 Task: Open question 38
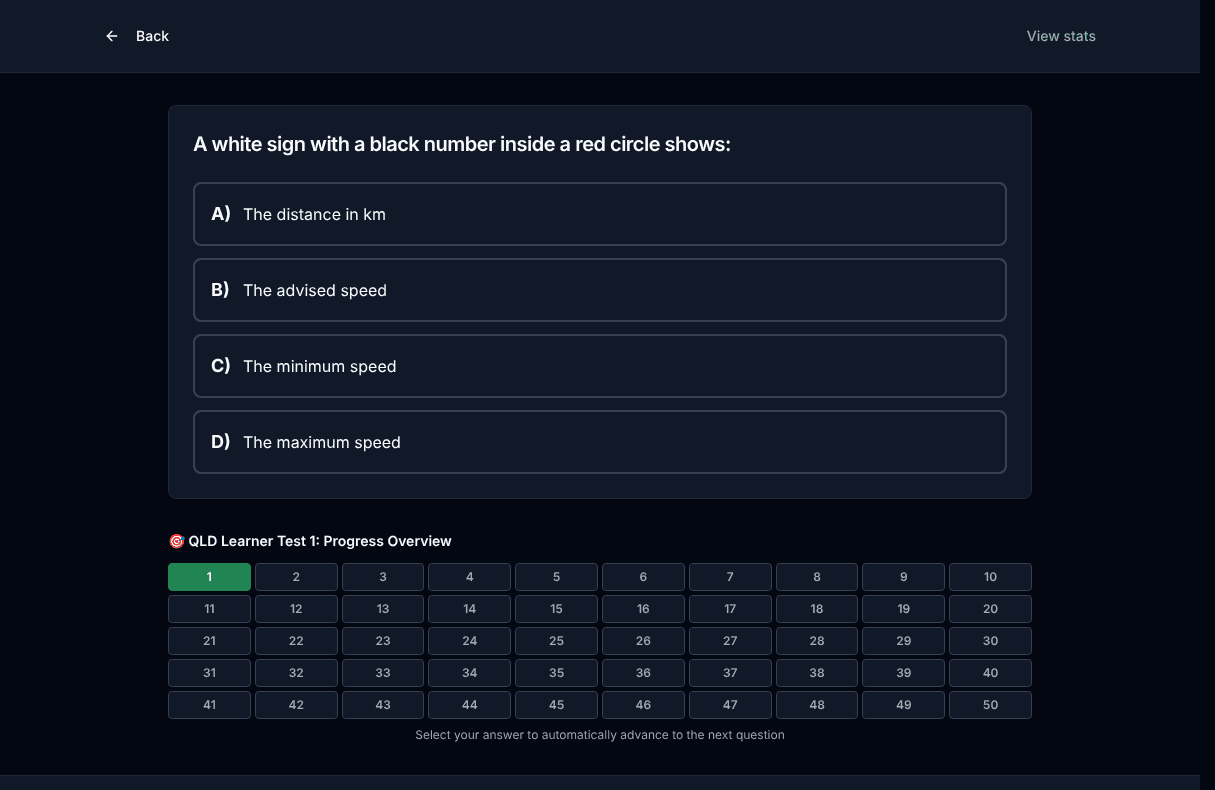click(x=817, y=673)
